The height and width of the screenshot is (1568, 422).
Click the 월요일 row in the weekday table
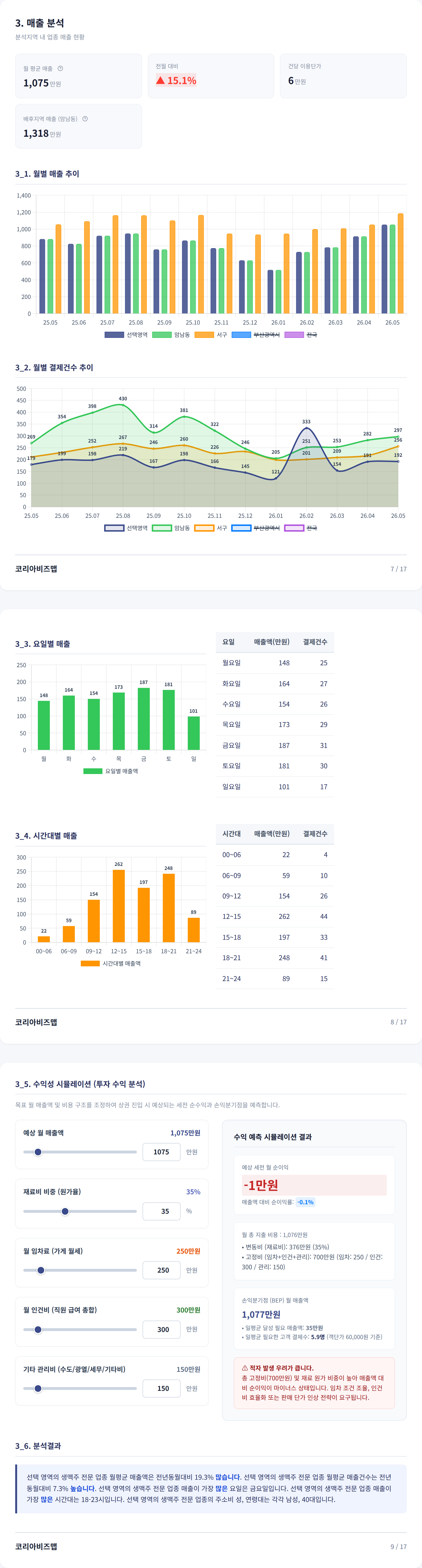tap(275, 663)
